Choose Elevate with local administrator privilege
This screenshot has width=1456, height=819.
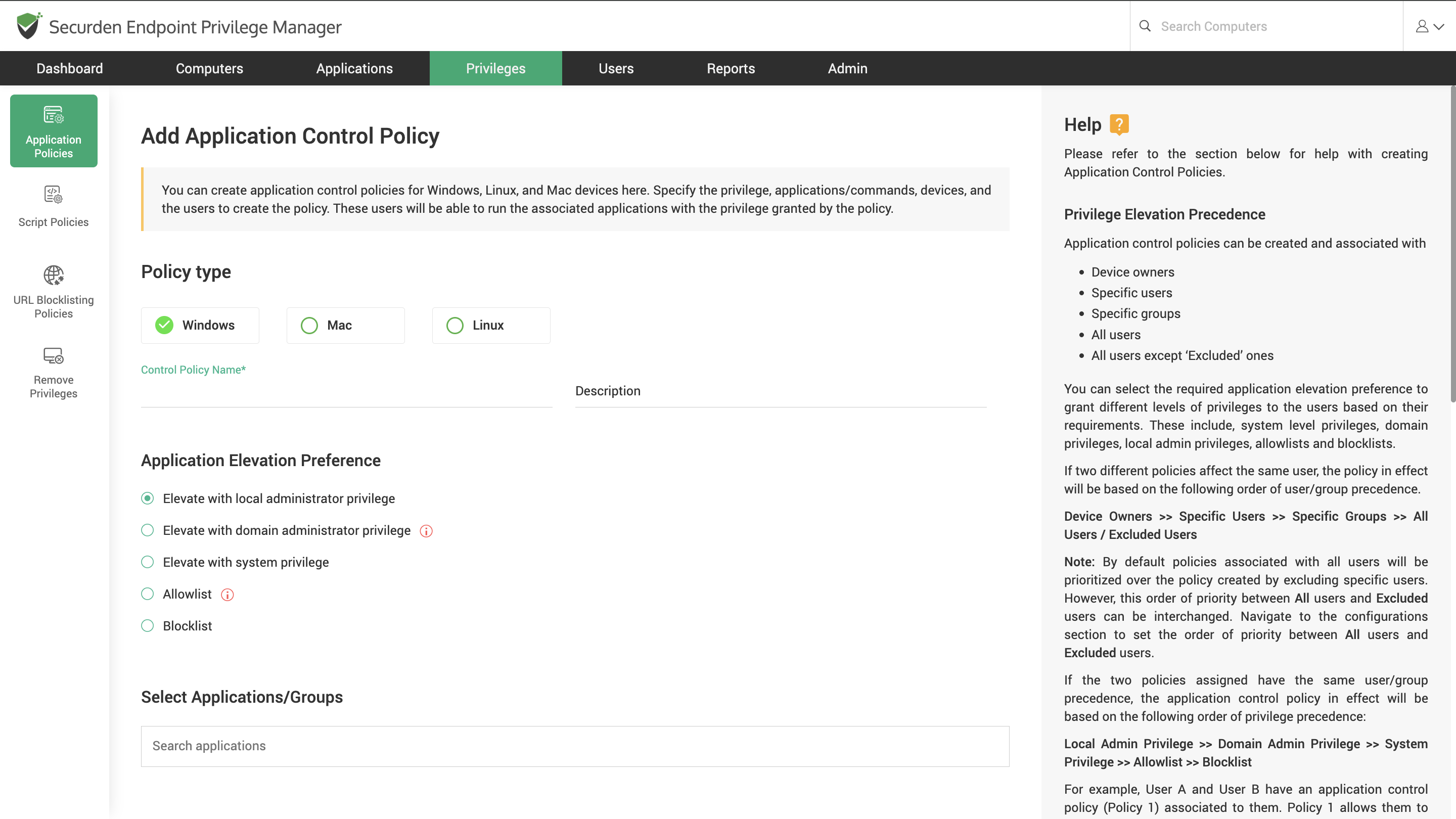148,498
